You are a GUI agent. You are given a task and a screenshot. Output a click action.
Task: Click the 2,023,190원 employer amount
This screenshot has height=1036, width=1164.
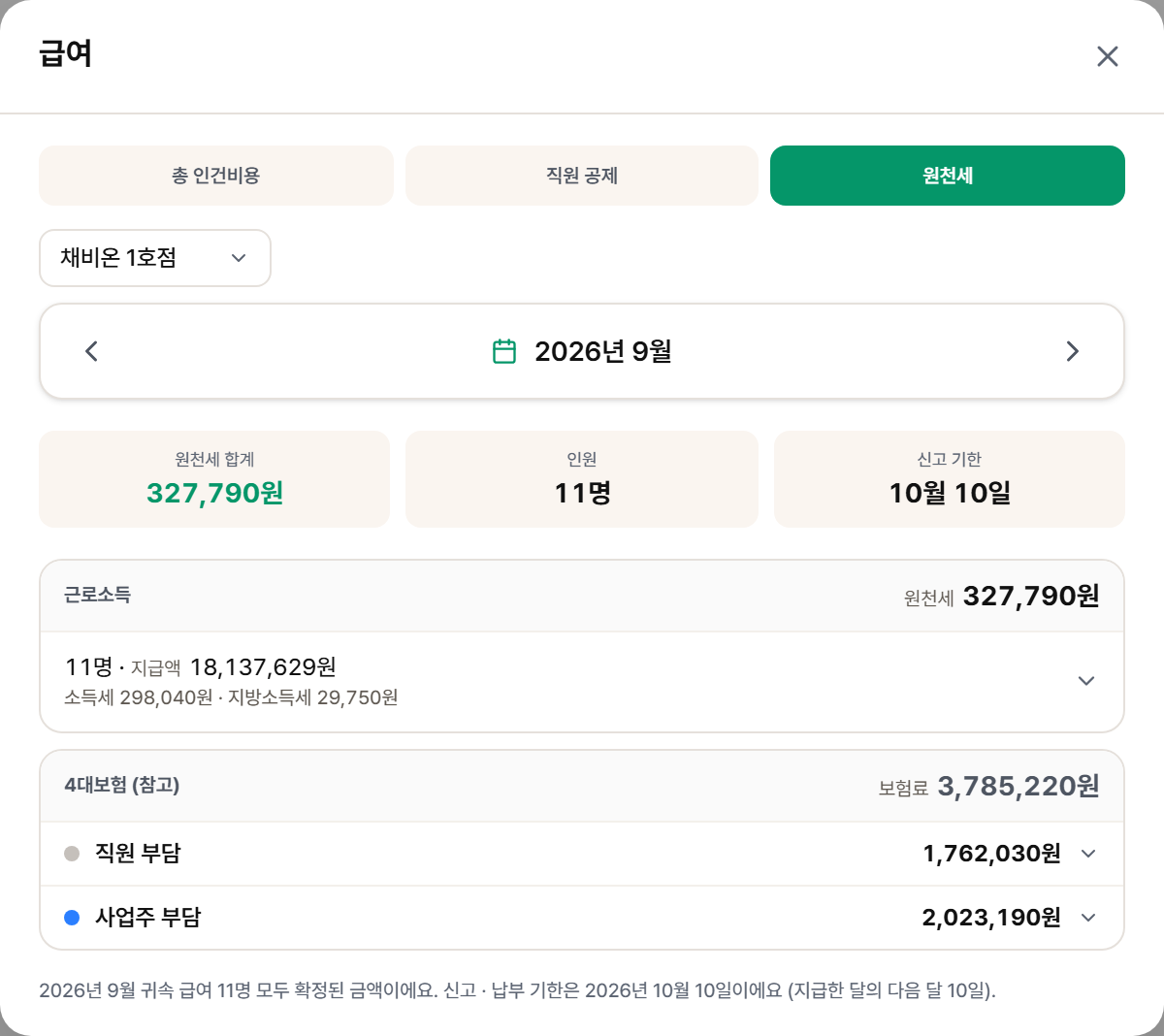pyautogui.click(x=991, y=918)
